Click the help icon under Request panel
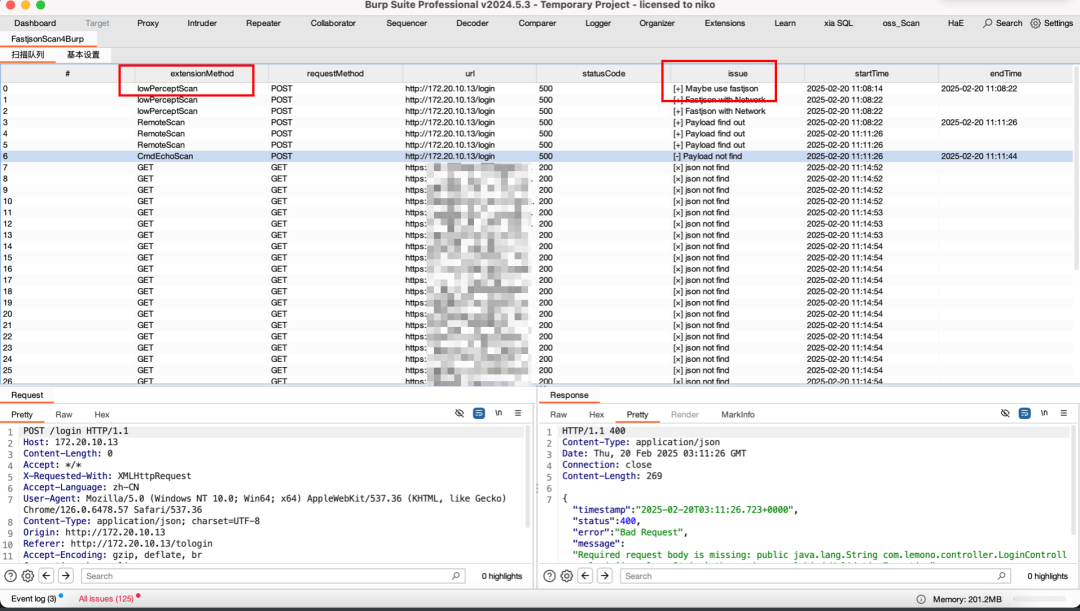 coord(10,576)
